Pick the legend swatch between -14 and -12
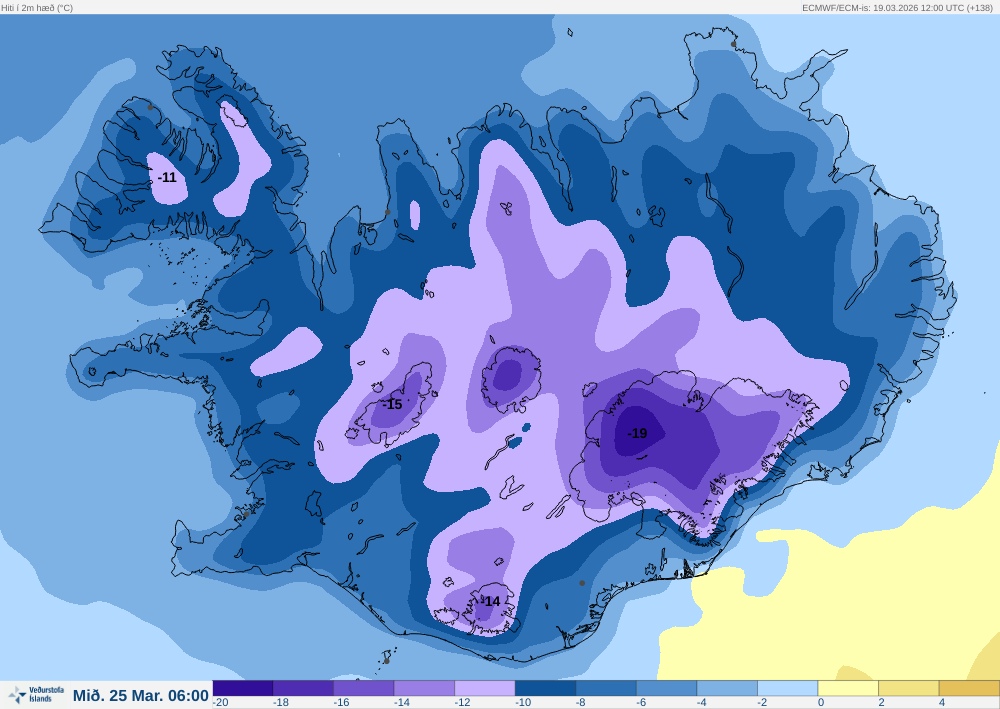Viewport: 1000px width, 709px height. pyautogui.click(x=424, y=688)
